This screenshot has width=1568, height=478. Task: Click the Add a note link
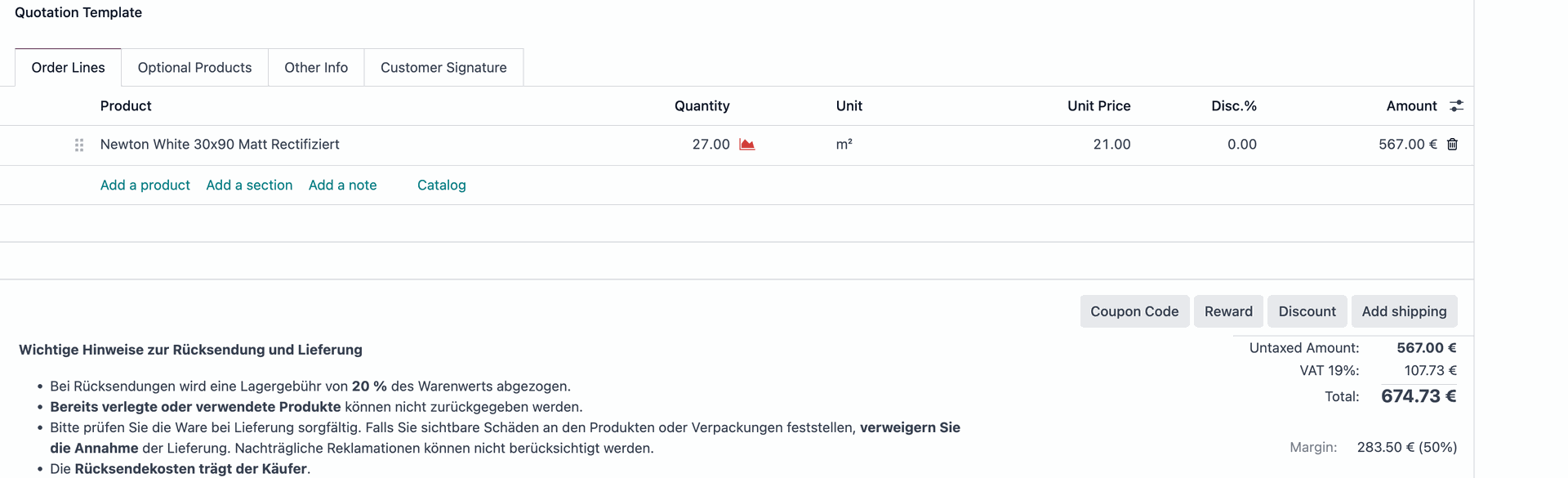click(343, 185)
